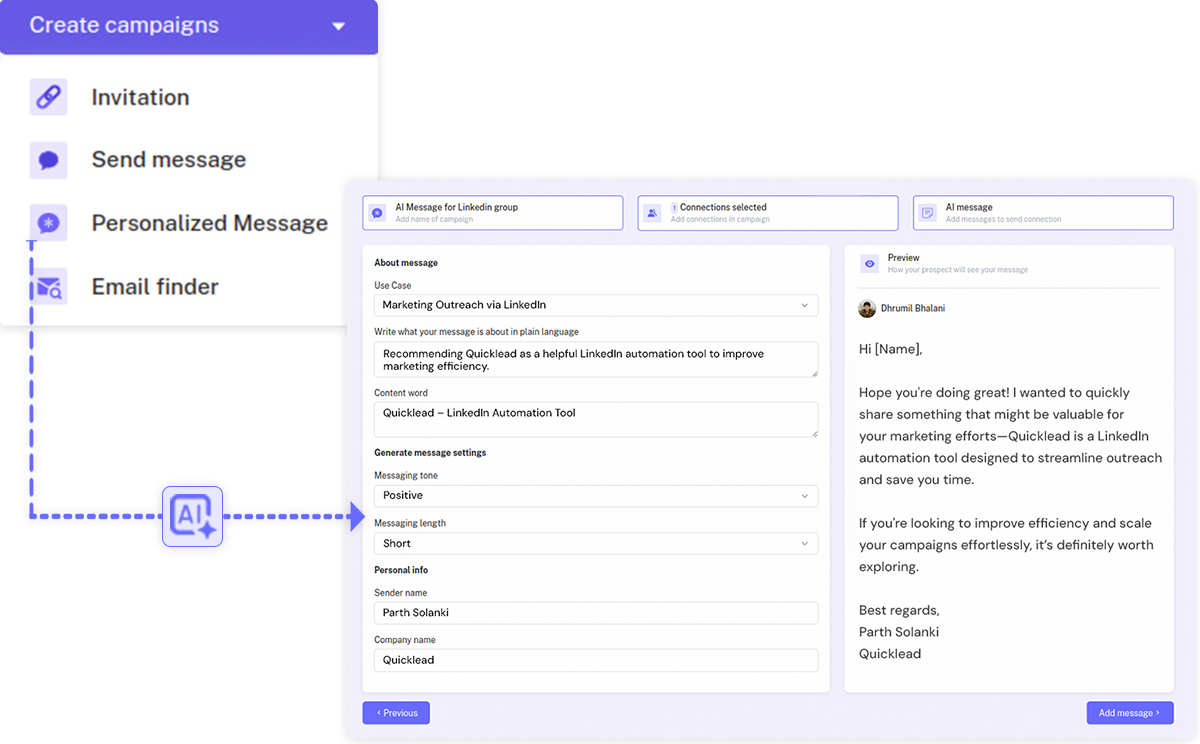This screenshot has height=744, width=1200.
Task: Click the plain language message textarea
Action: tap(596, 360)
